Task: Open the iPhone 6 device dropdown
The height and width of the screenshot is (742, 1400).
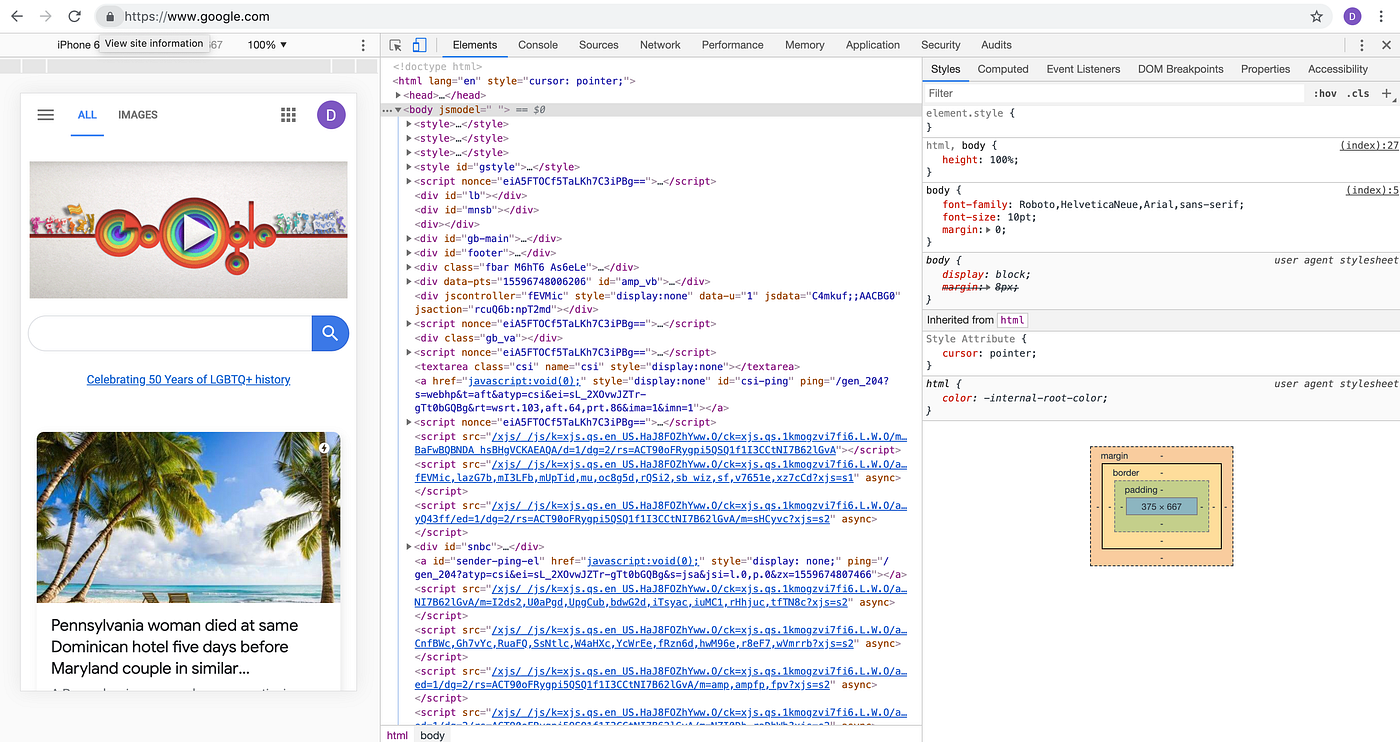Action: tap(78, 44)
